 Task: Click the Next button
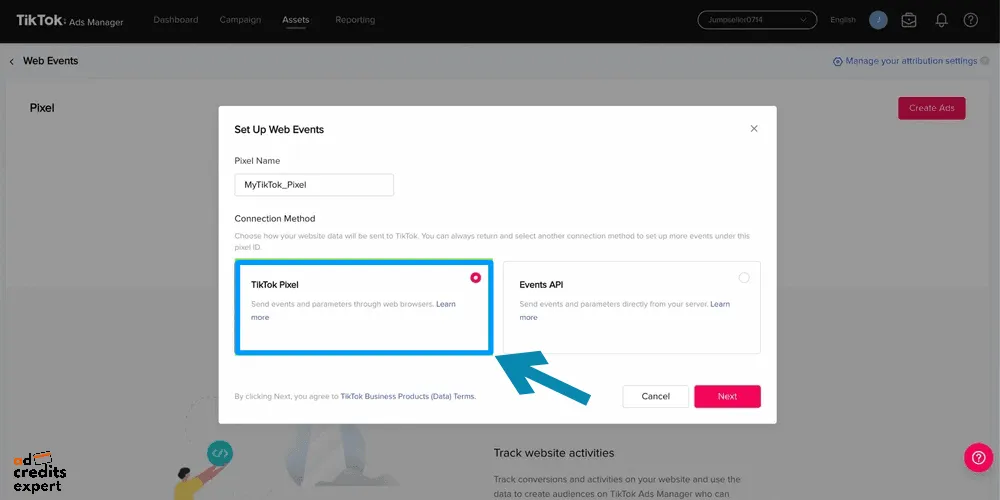(x=727, y=396)
